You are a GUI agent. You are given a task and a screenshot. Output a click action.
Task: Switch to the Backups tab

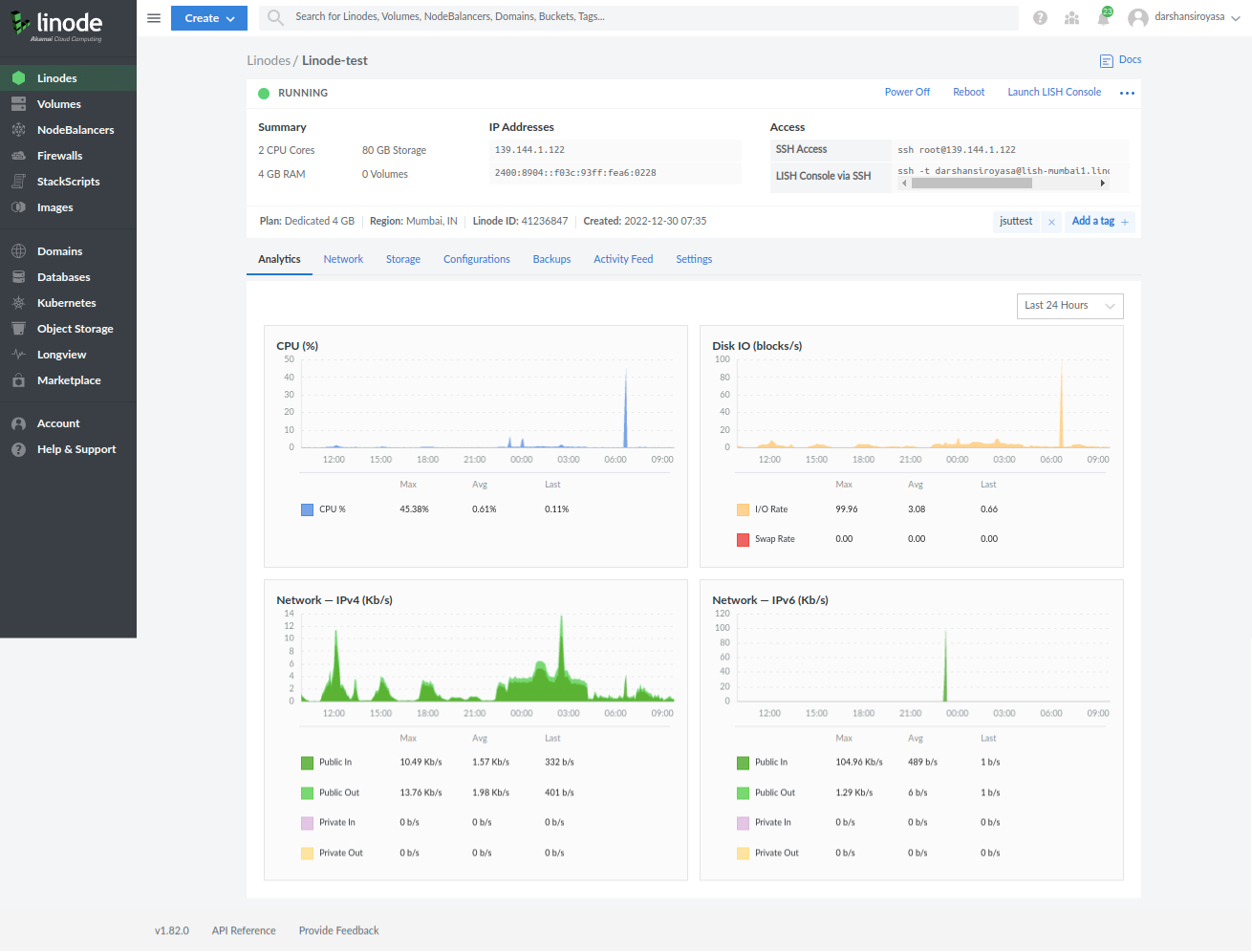[551, 259]
